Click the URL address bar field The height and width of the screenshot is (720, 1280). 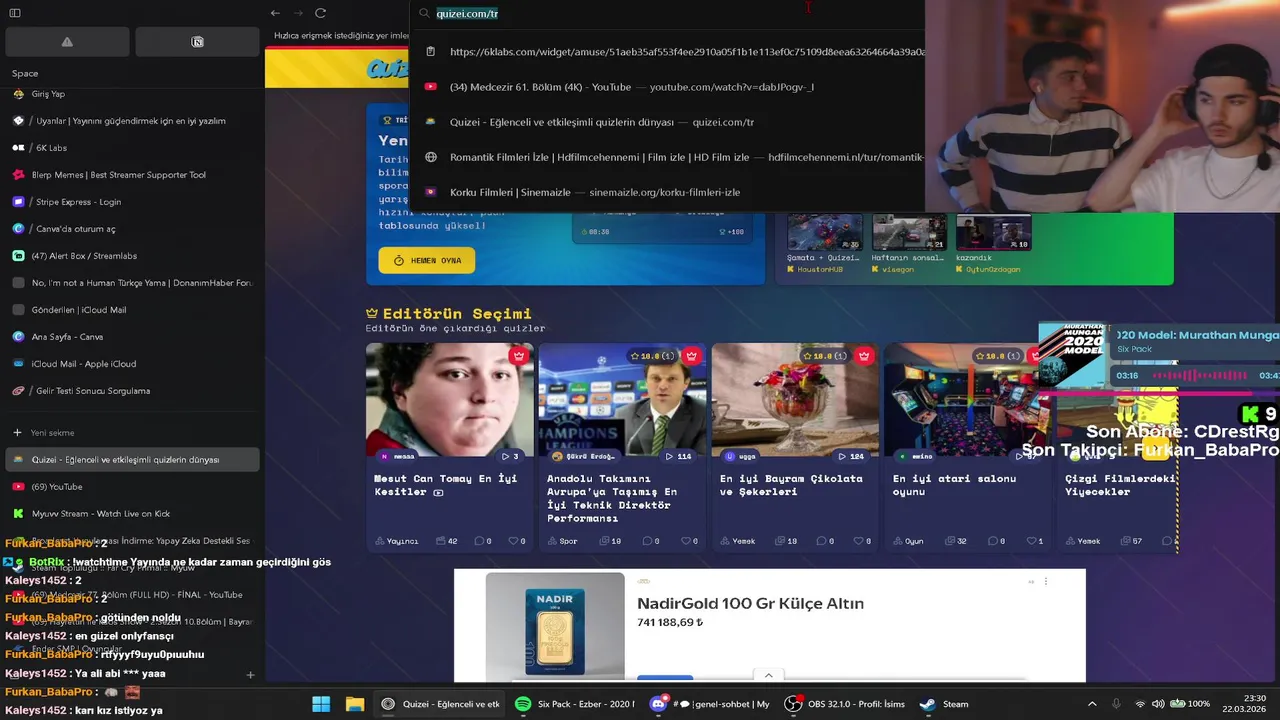(x=667, y=14)
